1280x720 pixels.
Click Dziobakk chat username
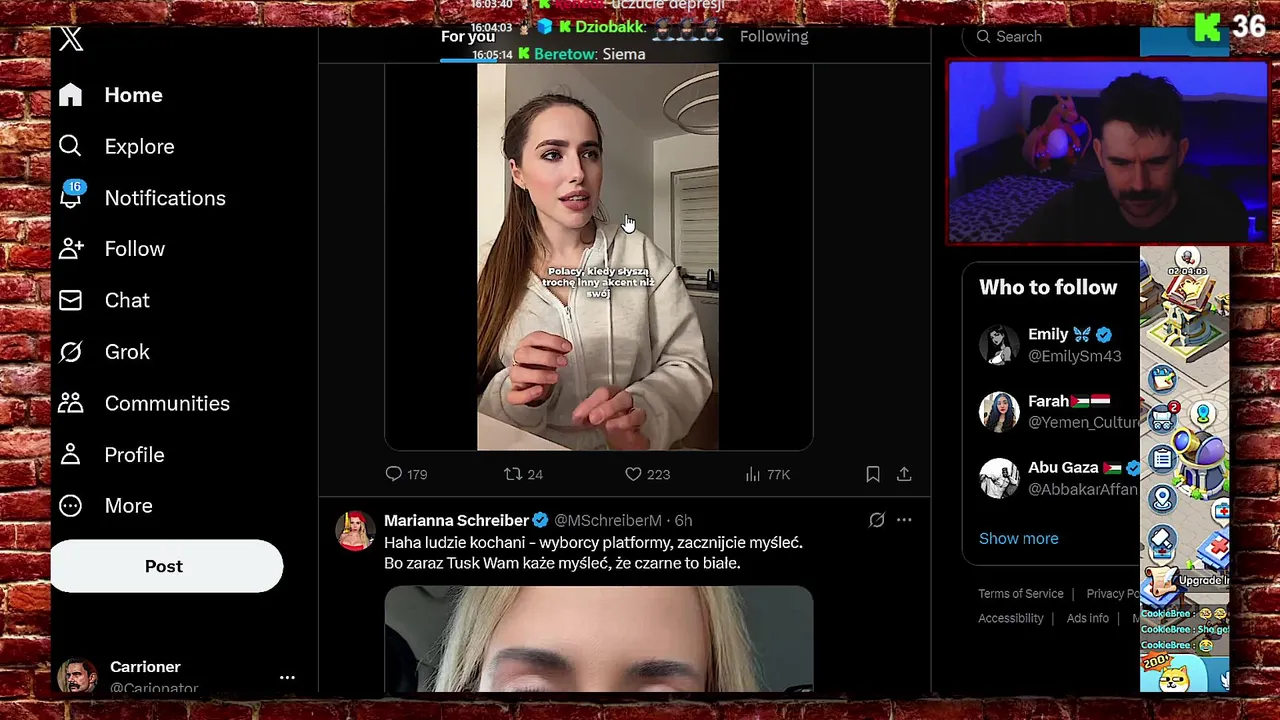point(609,27)
